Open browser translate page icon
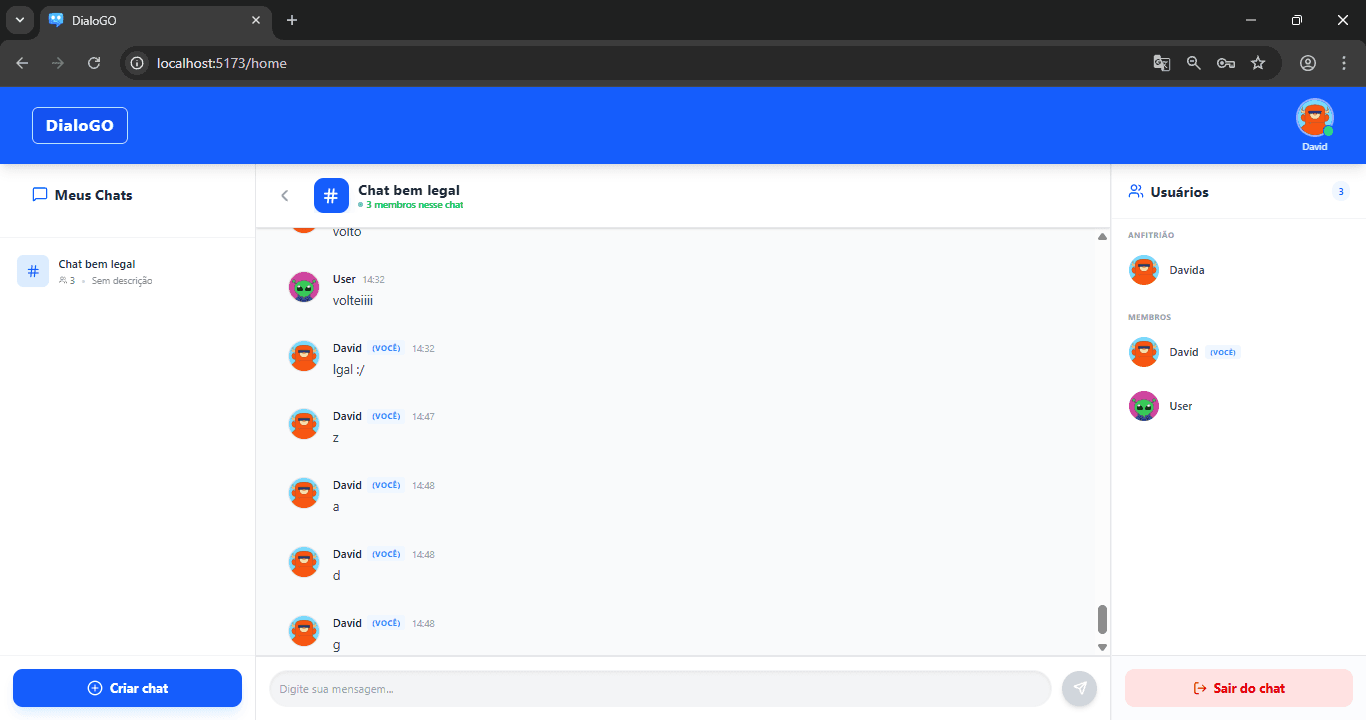Viewport: 1366px width, 720px height. point(1161,63)
